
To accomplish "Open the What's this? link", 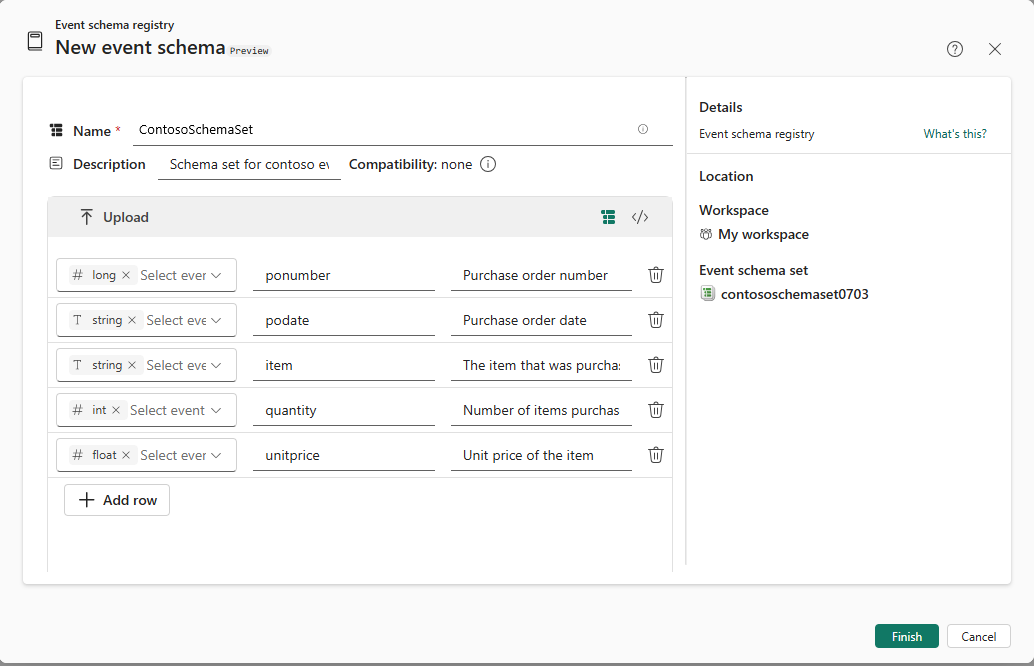I will (954, 134).
